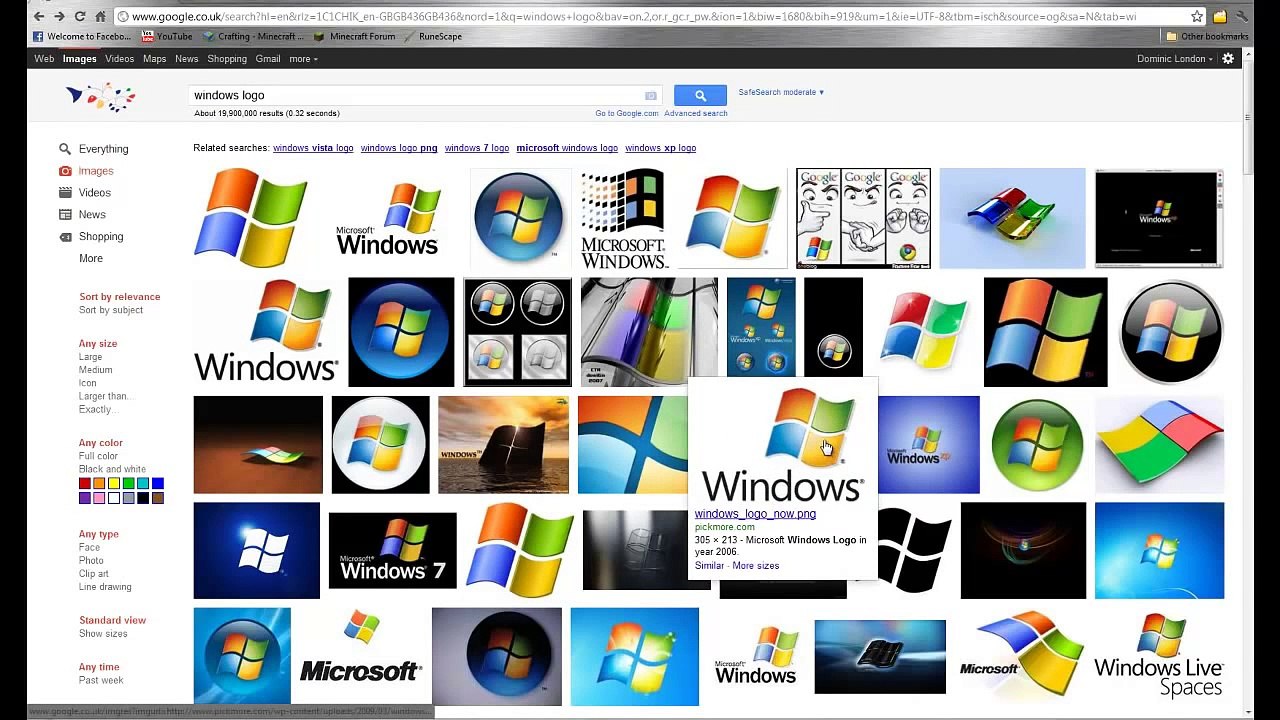Screen dimensions: 1280x720
Task: Open the 'Exactly...' size option
Action: click(x=97, y=409)
